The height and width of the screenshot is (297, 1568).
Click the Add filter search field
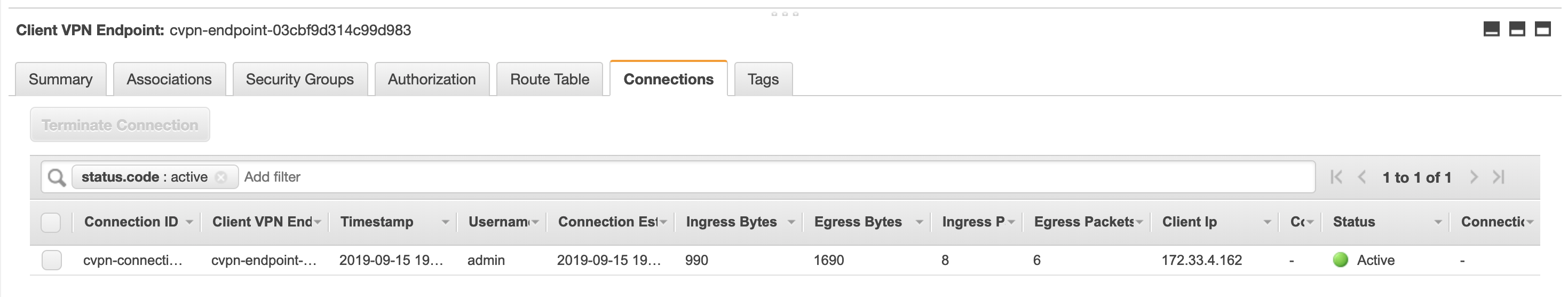731,177
